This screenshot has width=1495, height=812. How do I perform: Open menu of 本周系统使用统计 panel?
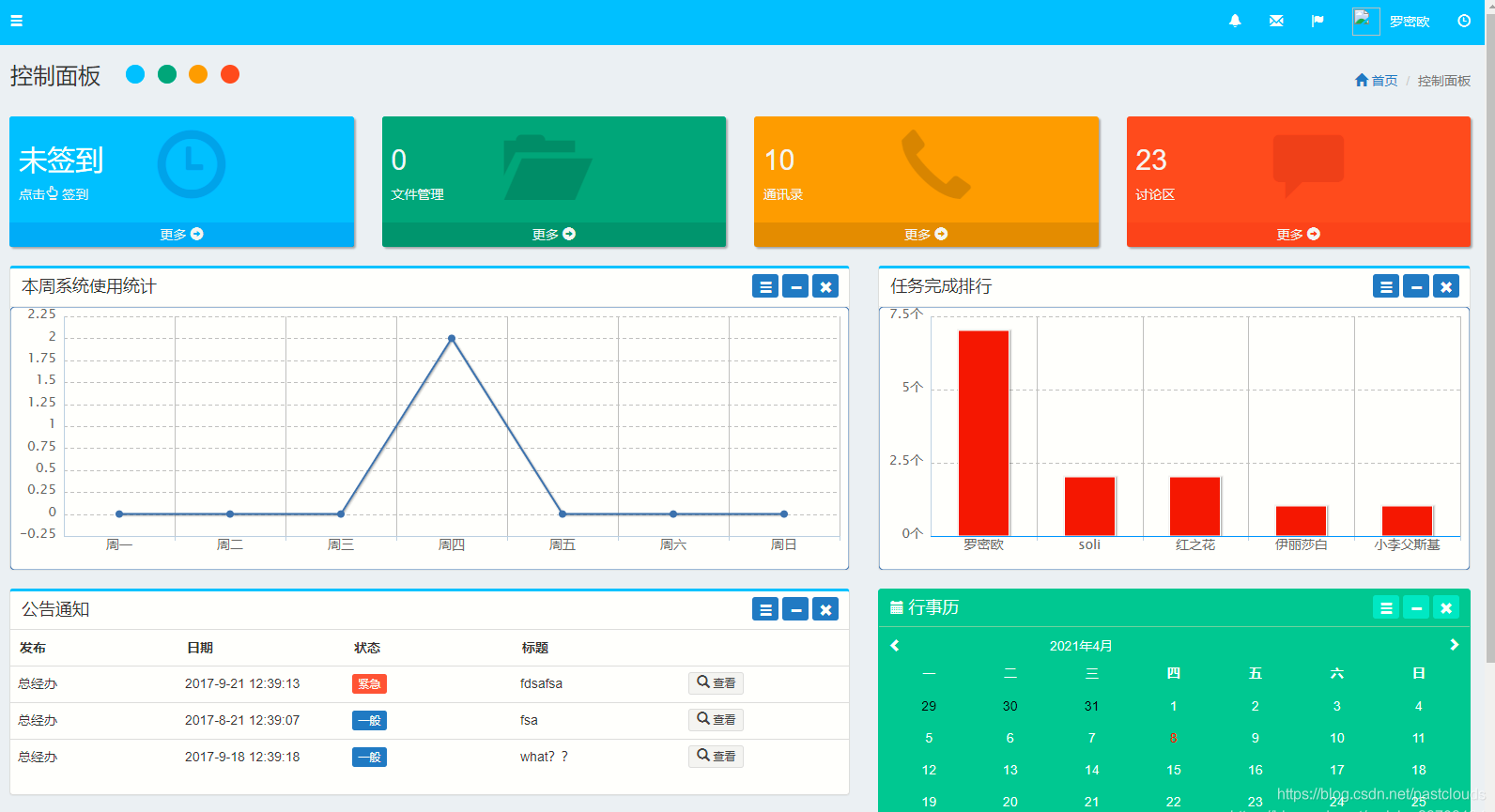(x=765, y=286)
